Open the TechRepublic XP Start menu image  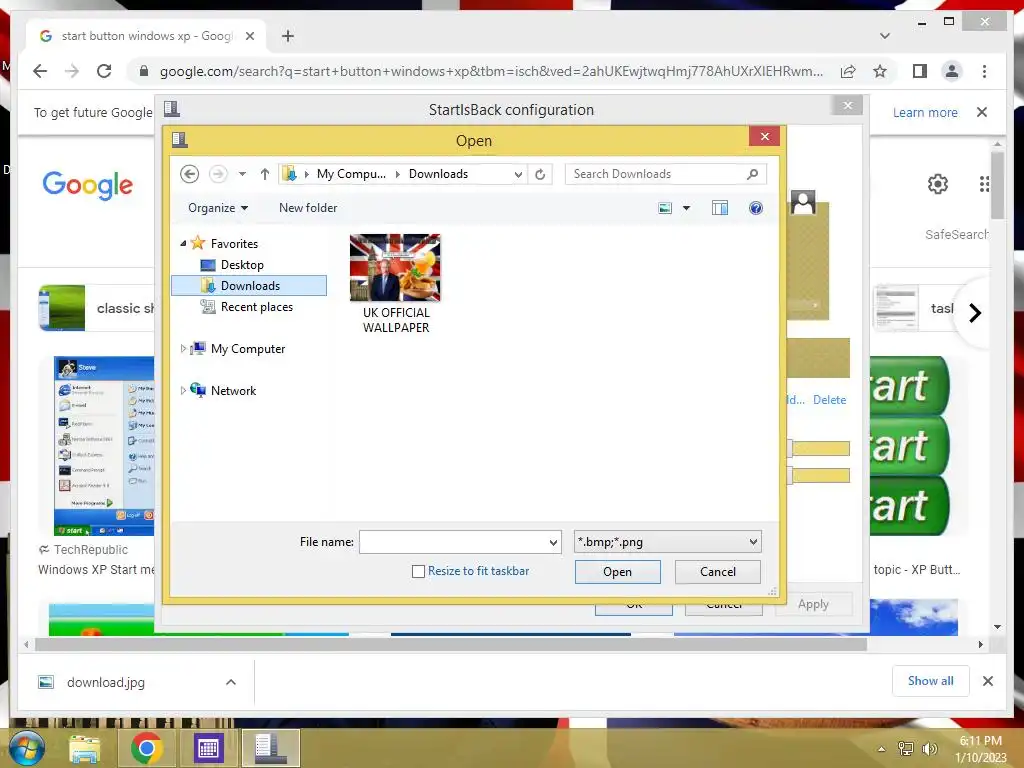point(104,445)
